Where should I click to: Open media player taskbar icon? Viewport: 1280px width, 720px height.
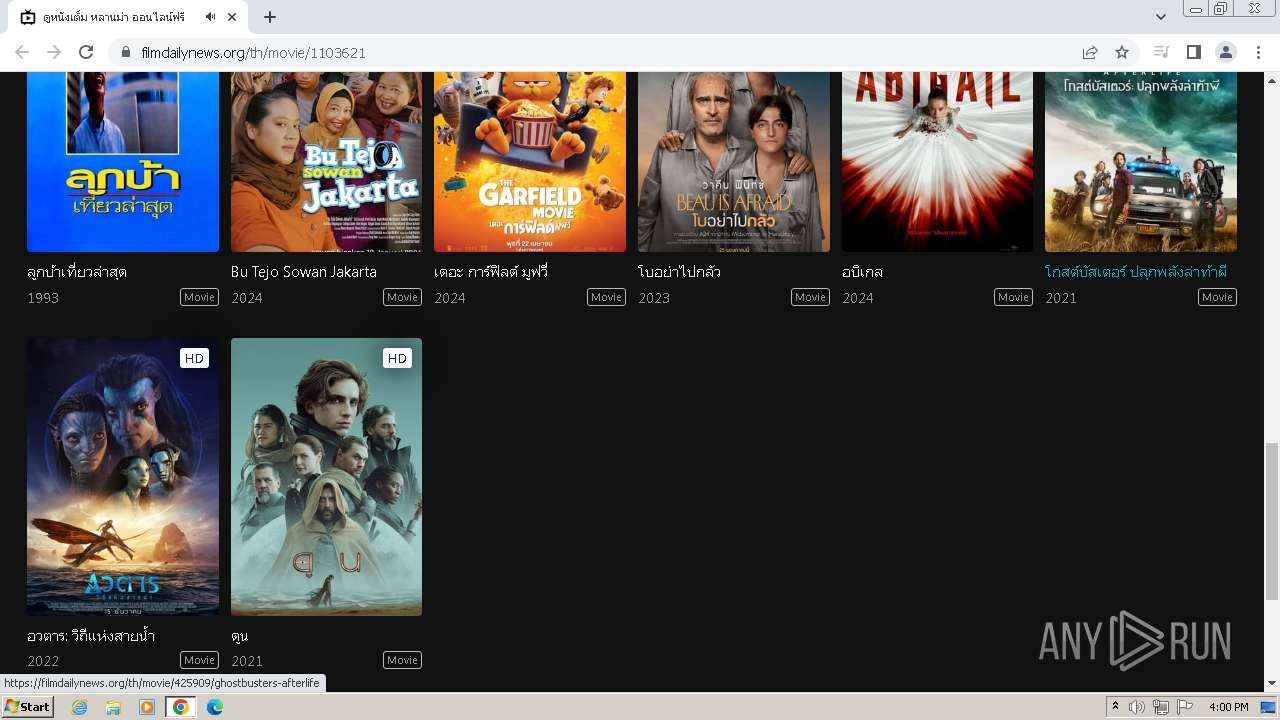[147, 707]
